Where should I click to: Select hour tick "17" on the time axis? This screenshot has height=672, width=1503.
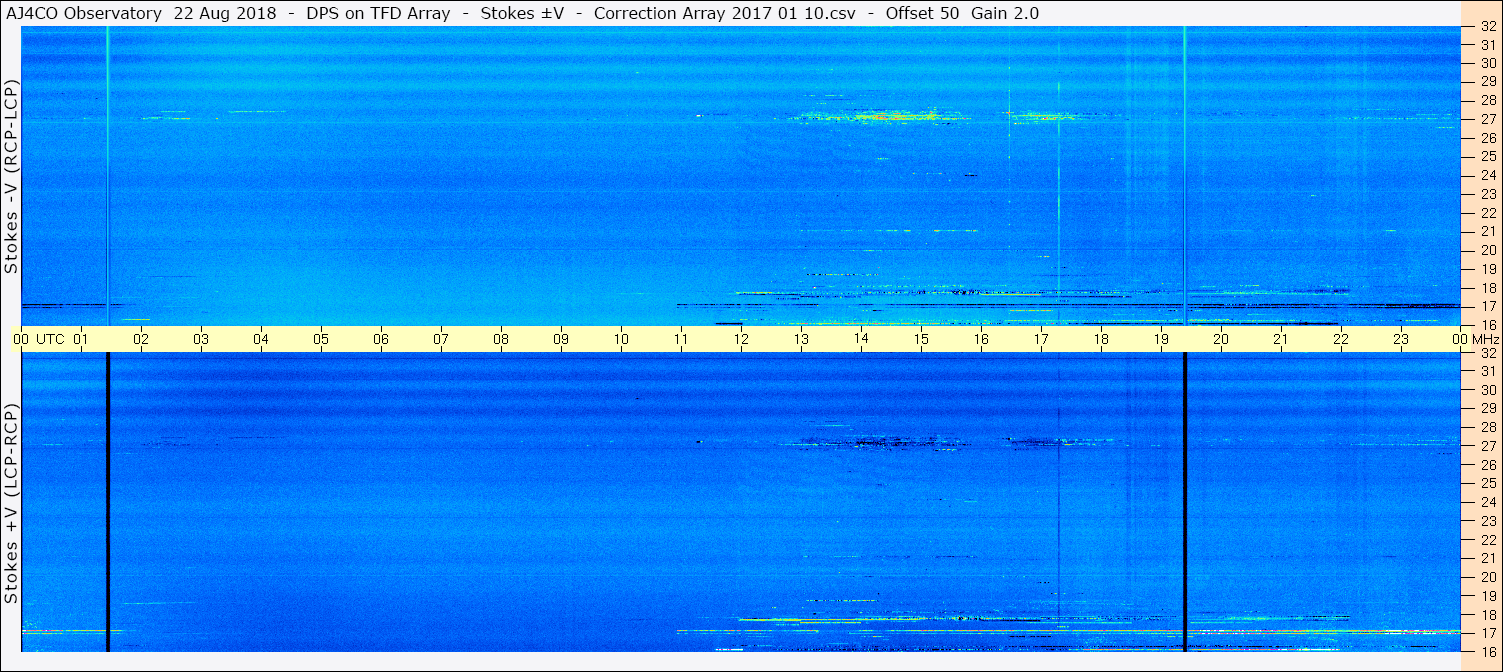point(1041,339)
